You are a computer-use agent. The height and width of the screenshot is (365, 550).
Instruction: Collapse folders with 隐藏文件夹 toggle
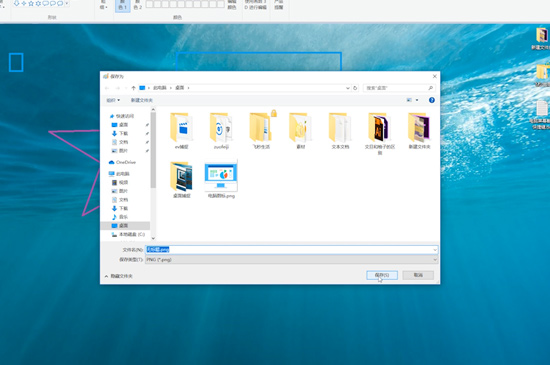tap(119, 276)
